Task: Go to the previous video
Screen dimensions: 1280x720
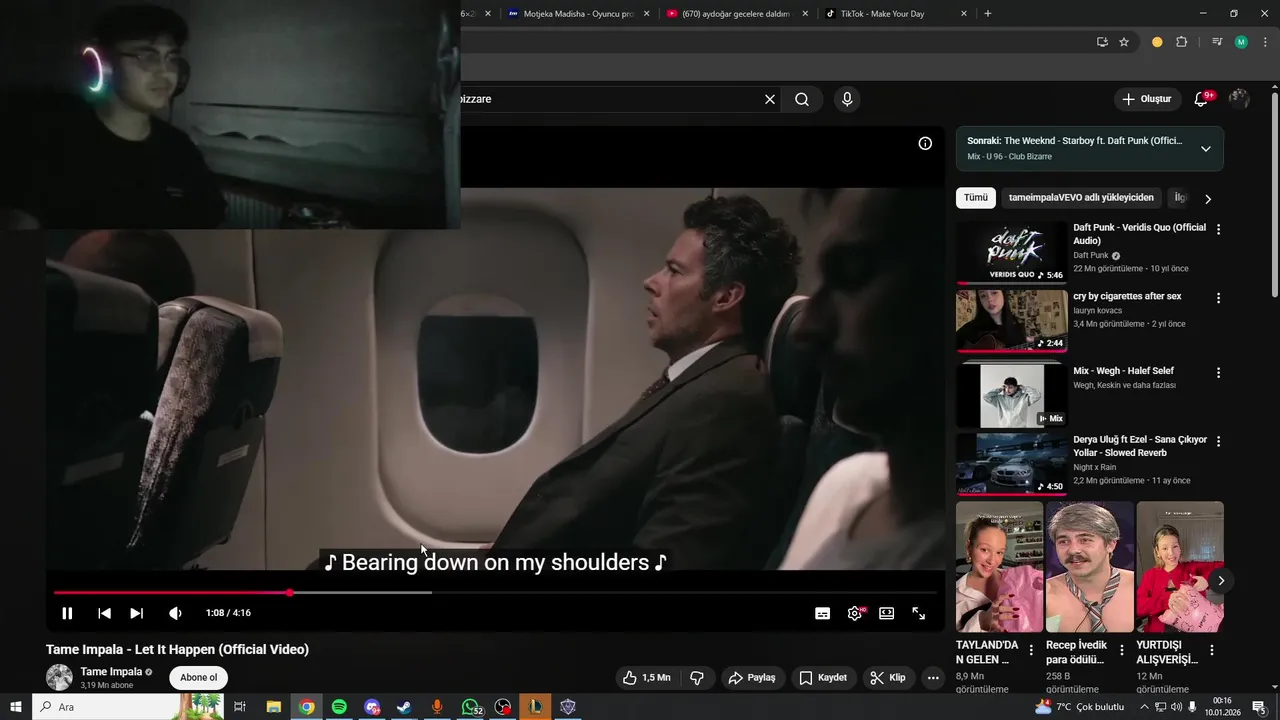Action: point(104,613)
